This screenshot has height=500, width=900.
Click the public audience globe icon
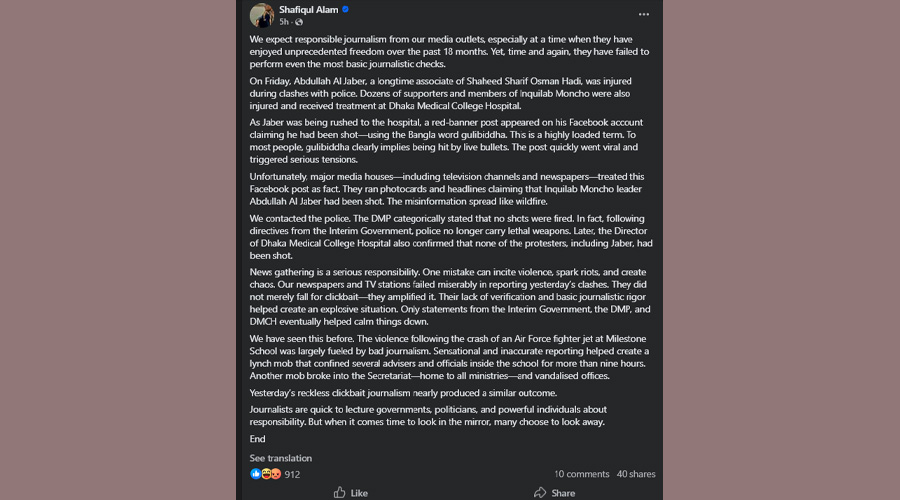pyautogui.click(x=298, y=22)
